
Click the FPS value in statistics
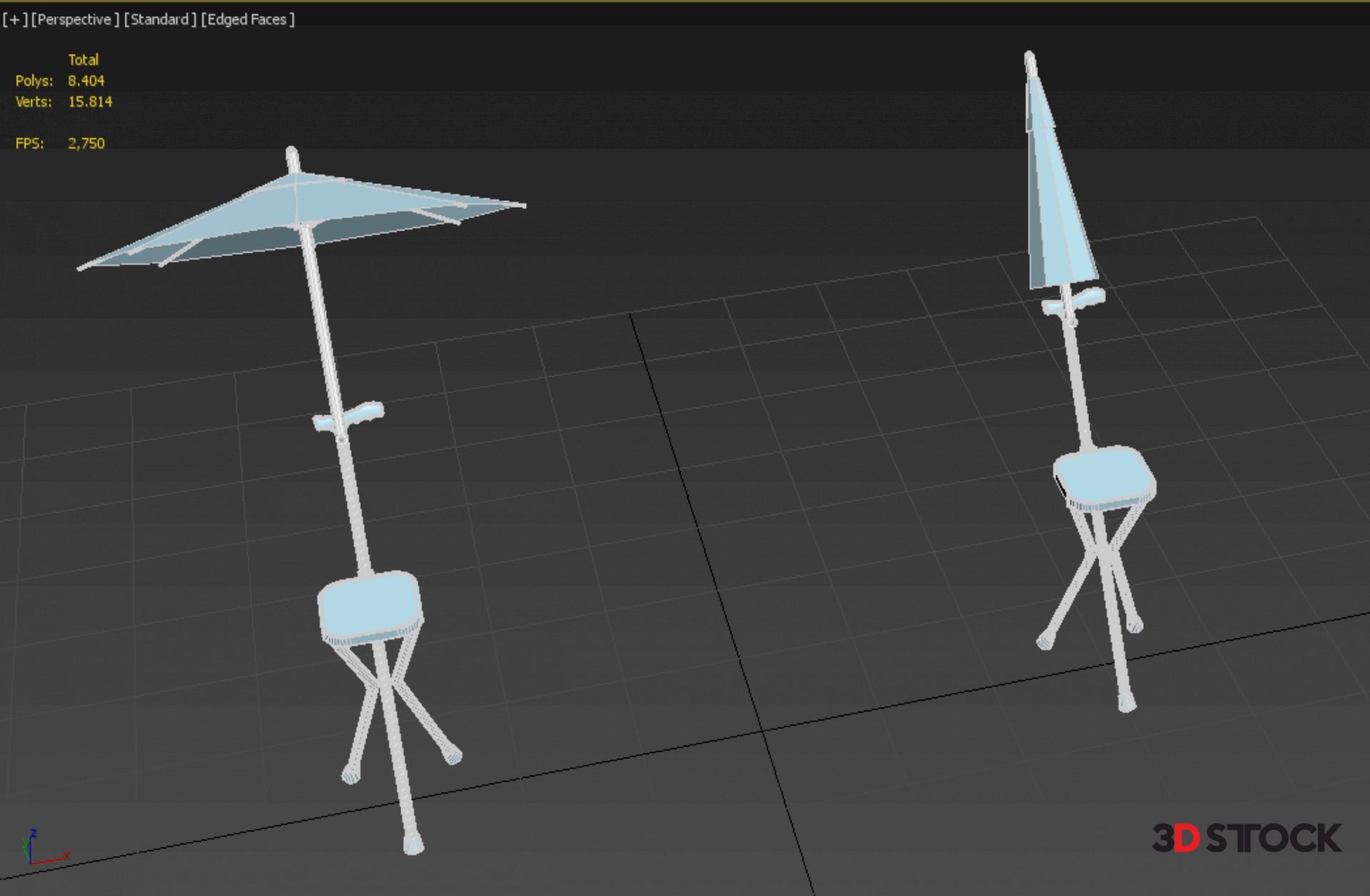click(x=86, y=143)
